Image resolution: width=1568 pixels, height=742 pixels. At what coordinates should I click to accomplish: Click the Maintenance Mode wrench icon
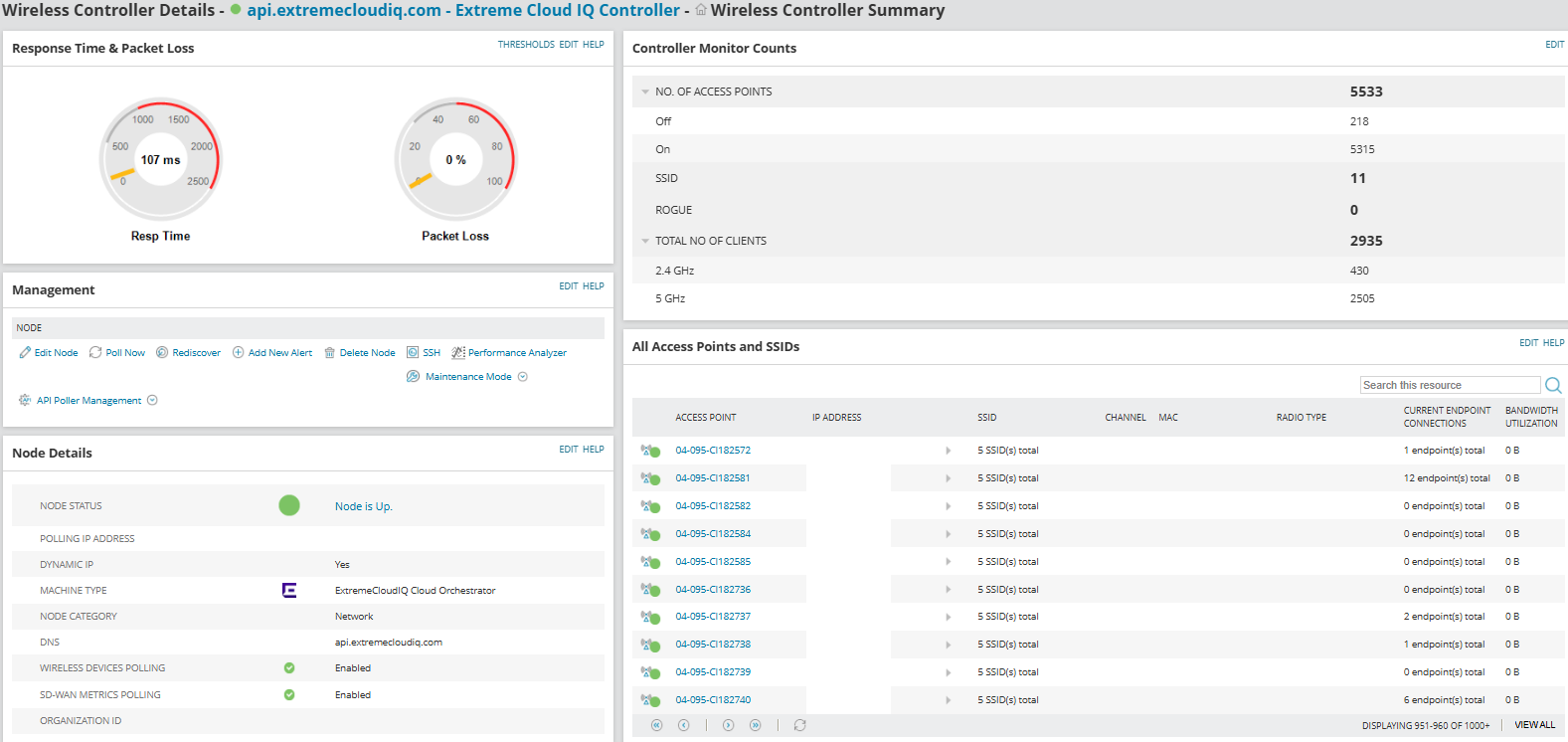(x=414, y=377)
